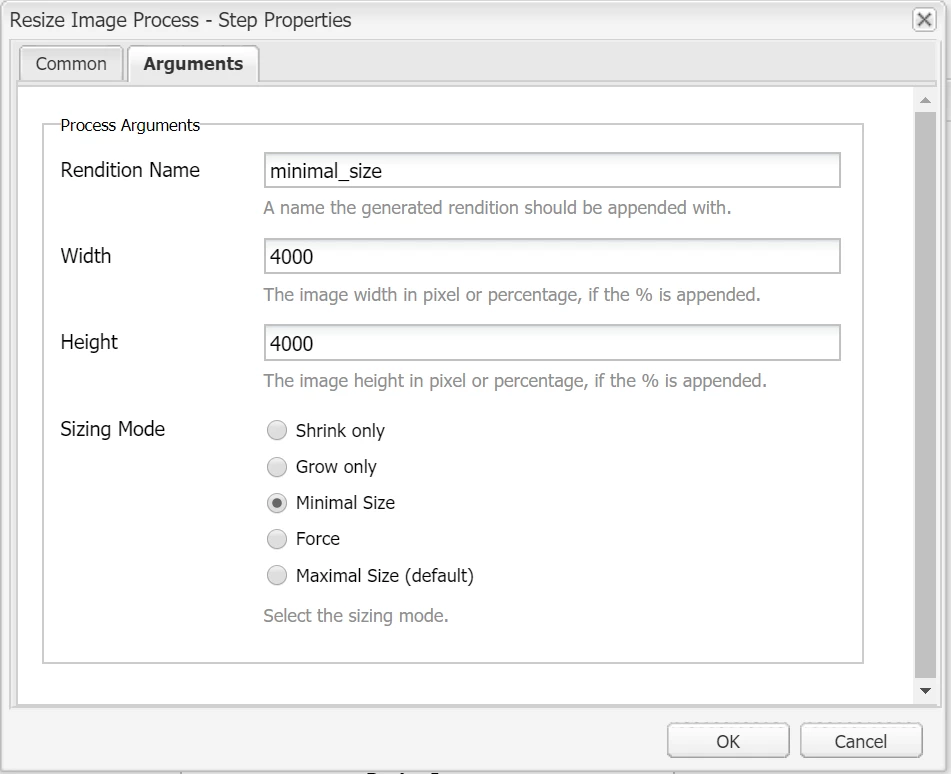This screenshot has width=951, height=774.
Task: Switch to the Common tab
Action: tap(71, 64)
